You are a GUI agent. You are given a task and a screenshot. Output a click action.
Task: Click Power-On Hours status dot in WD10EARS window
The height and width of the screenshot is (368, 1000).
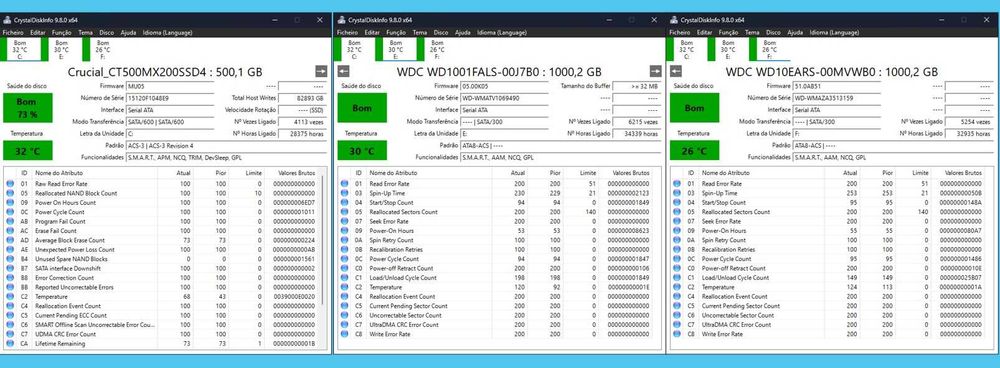(677, 231)
